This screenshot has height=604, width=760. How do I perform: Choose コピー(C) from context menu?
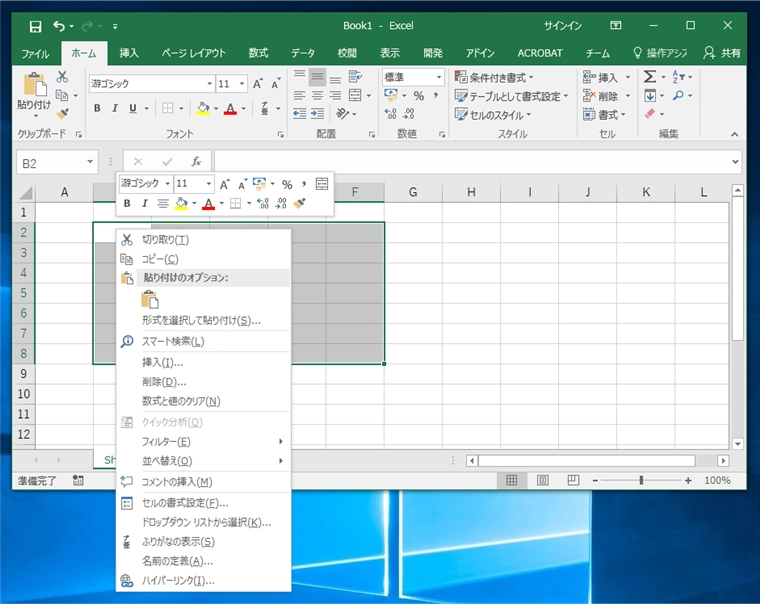coord(204,259)
